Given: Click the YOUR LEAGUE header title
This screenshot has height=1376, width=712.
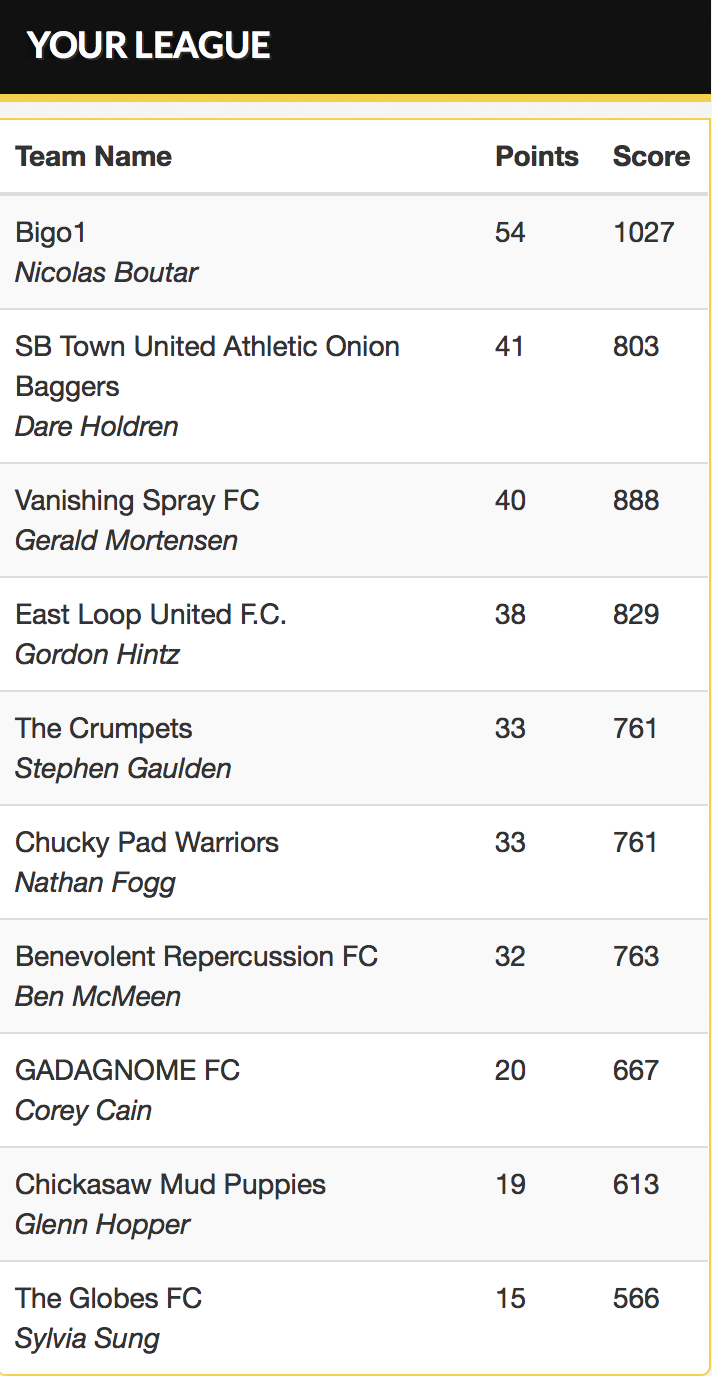Looking at the screenshot, I should 148,45.
